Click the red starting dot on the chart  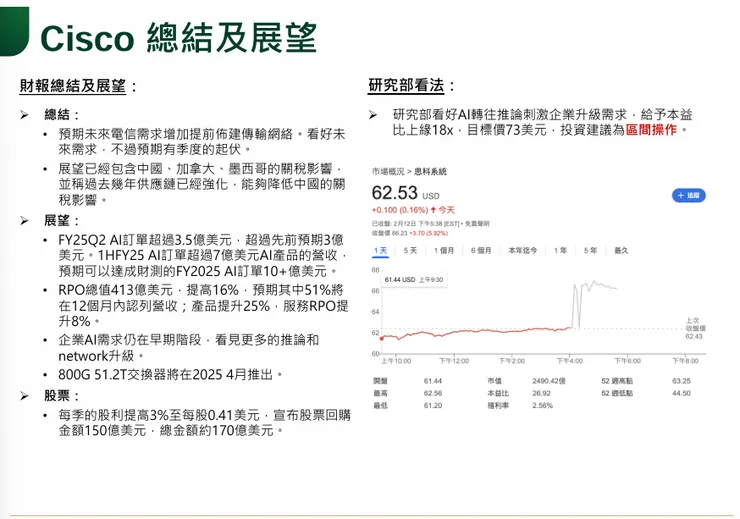(382, 338)
